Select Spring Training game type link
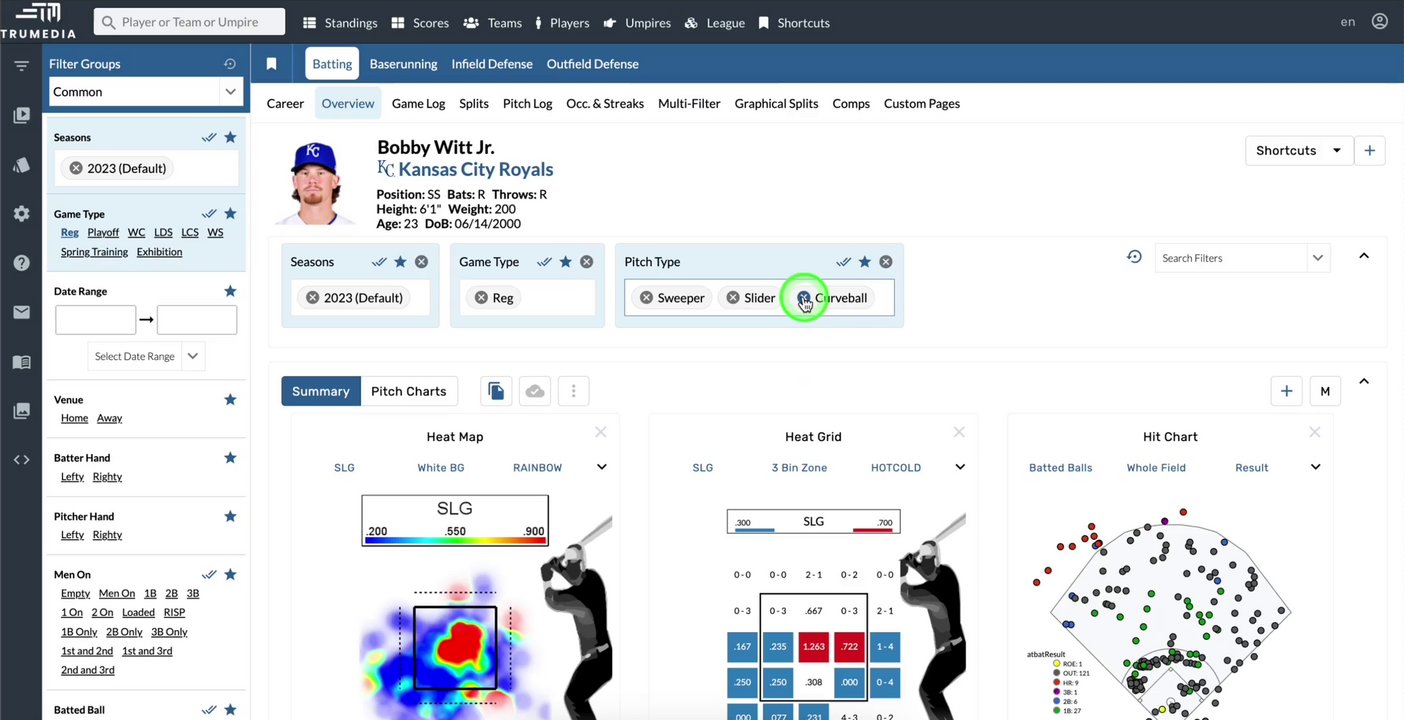 pos(94,252)
